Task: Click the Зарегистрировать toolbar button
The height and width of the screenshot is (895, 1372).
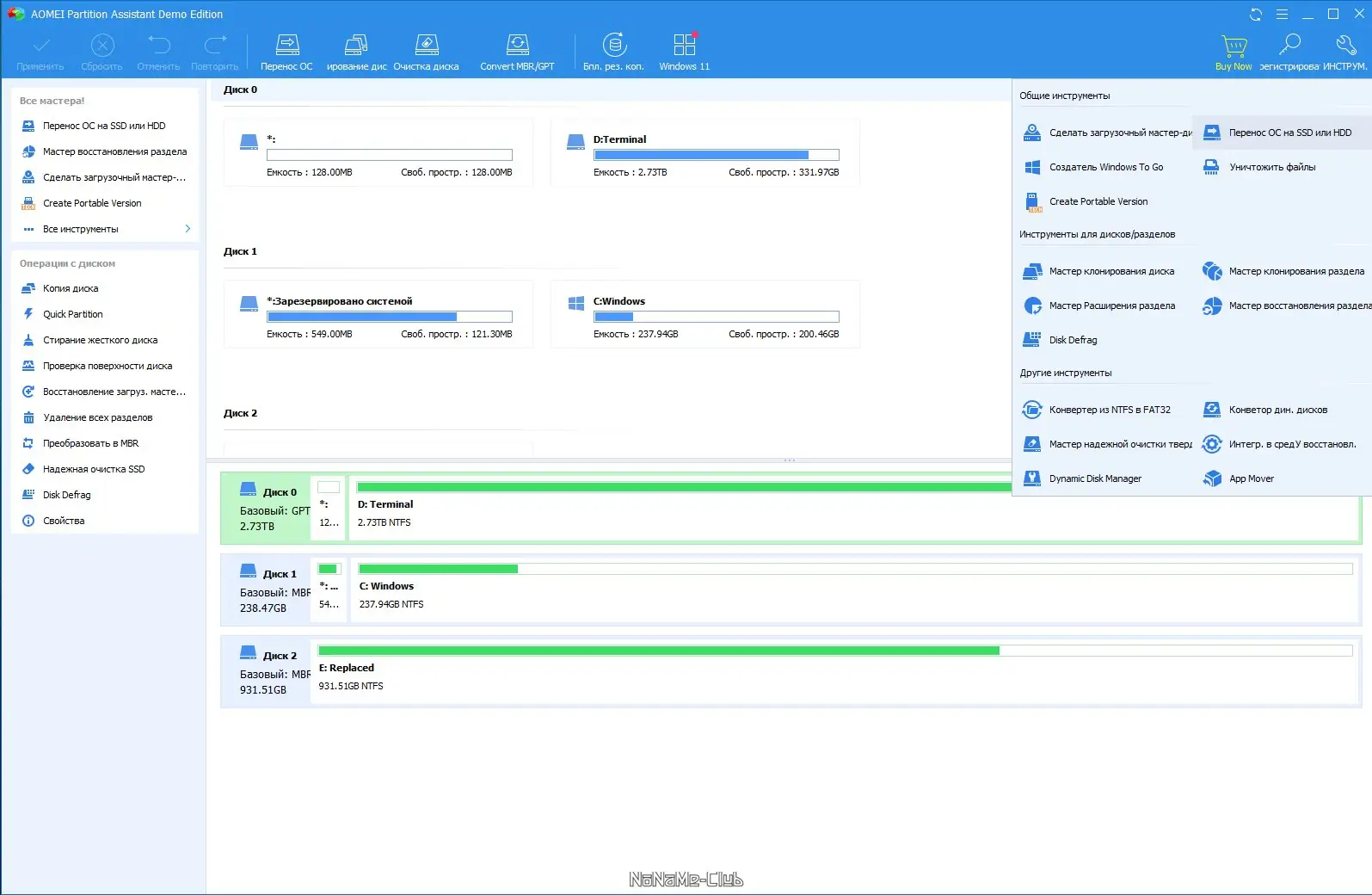Action: (x=1289, y=51)
